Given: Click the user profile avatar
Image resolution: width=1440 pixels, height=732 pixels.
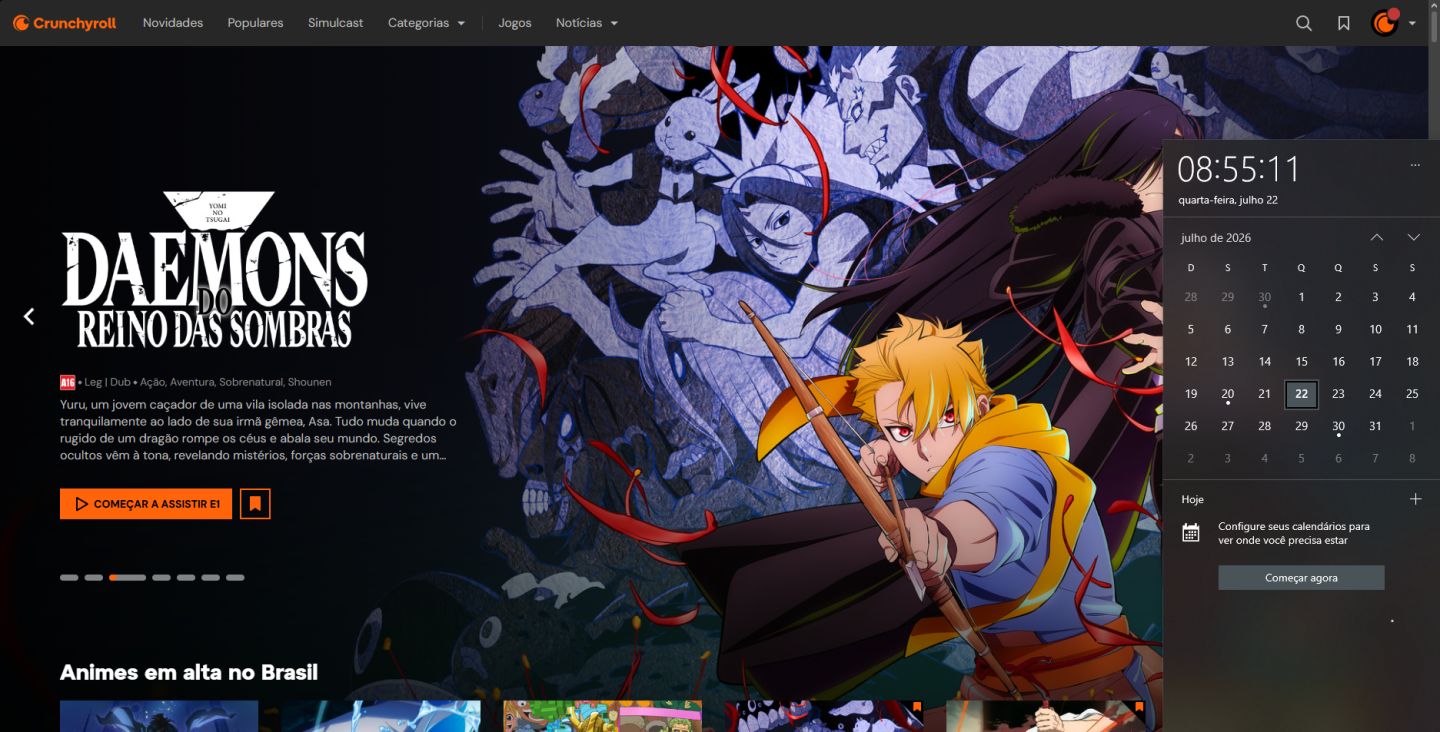Looking at the screenshot, I should pyautogui.click(x=1385, y=23).
